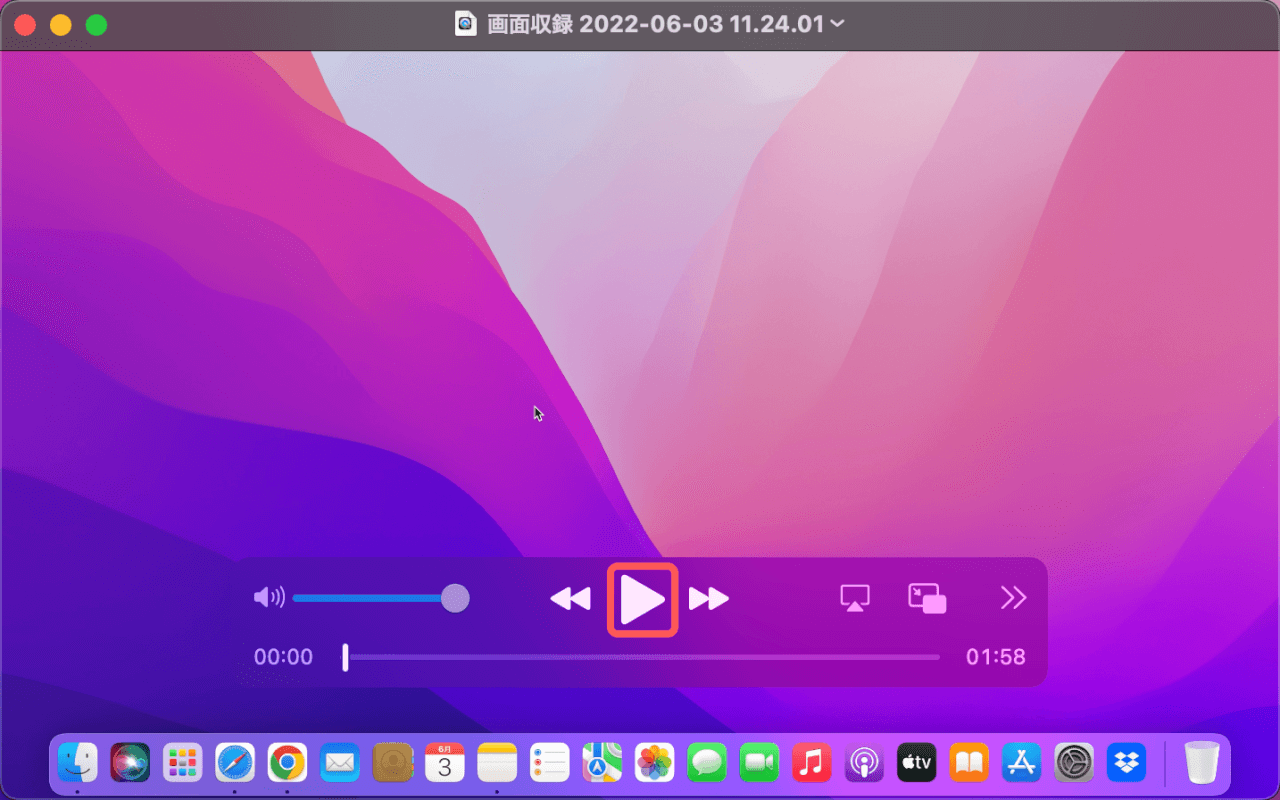Start playback with the Play button
This screenshot has width=1280, height=800.
(x=643, y=600)
